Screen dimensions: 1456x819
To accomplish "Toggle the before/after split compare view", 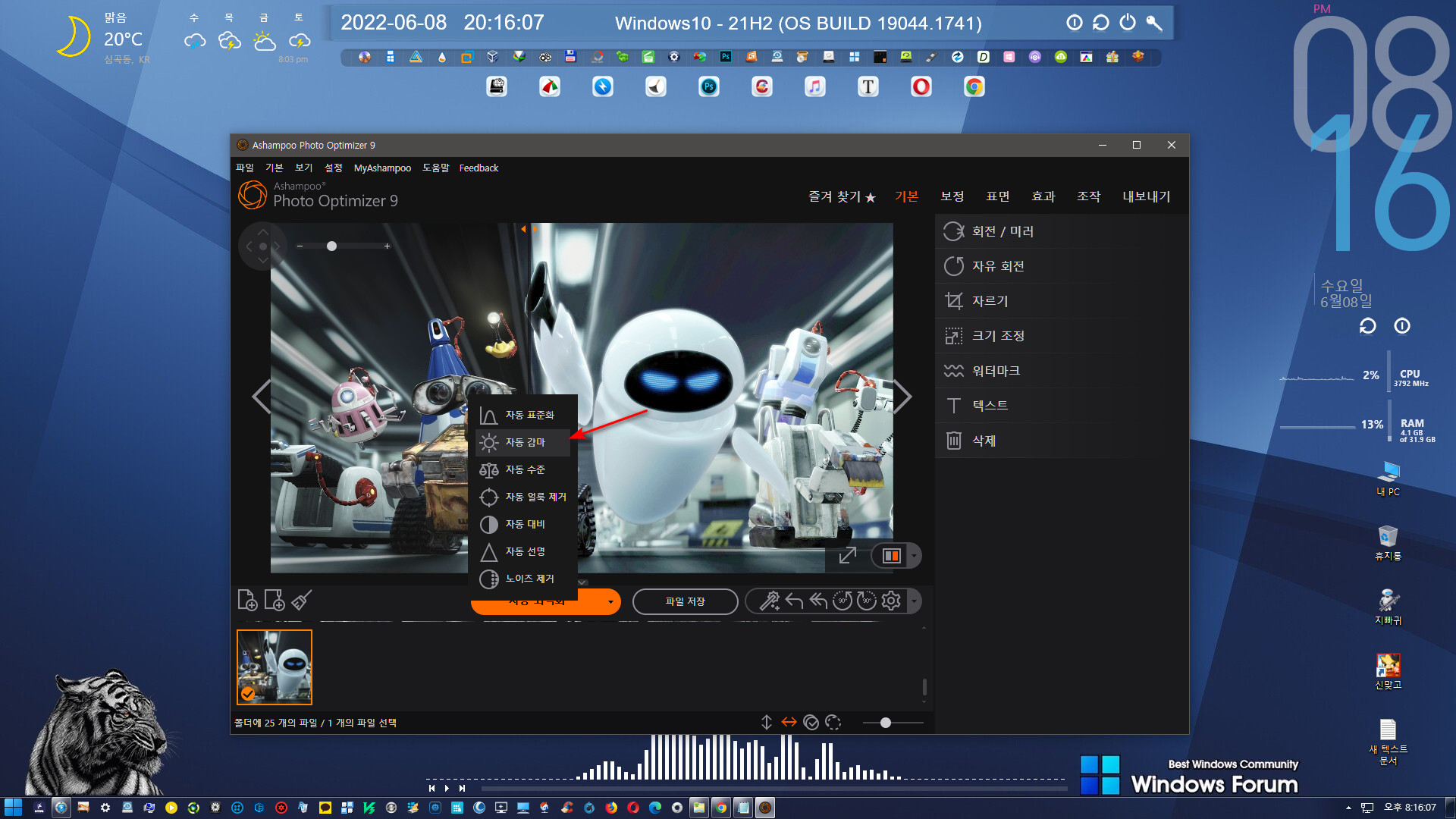I will click(x=891, y=556).
